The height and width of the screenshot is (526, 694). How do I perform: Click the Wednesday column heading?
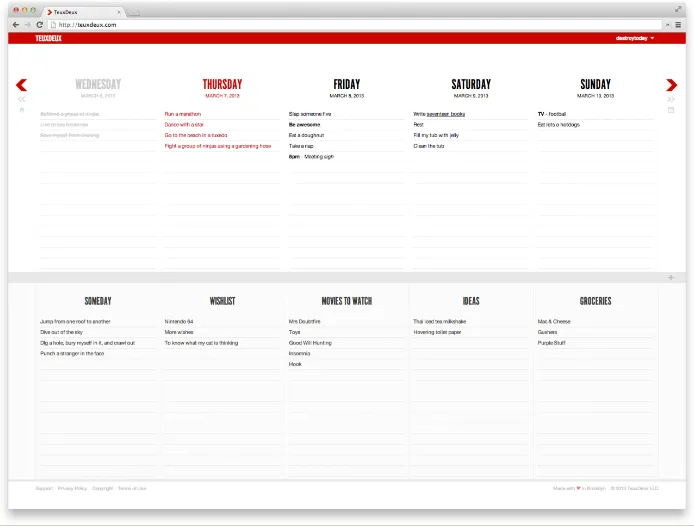(98, 84)
